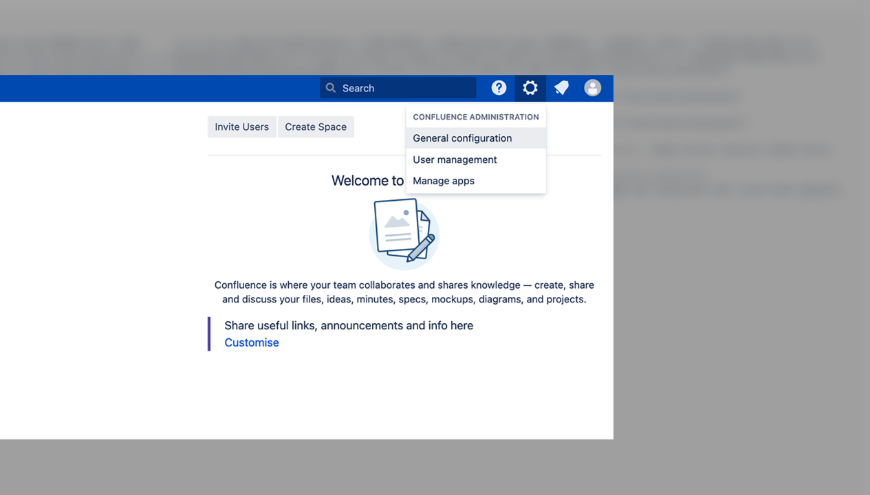The height and width of the screenshot is (495, 870).
Task: Open the Customise link
Action: pos(251,342)
